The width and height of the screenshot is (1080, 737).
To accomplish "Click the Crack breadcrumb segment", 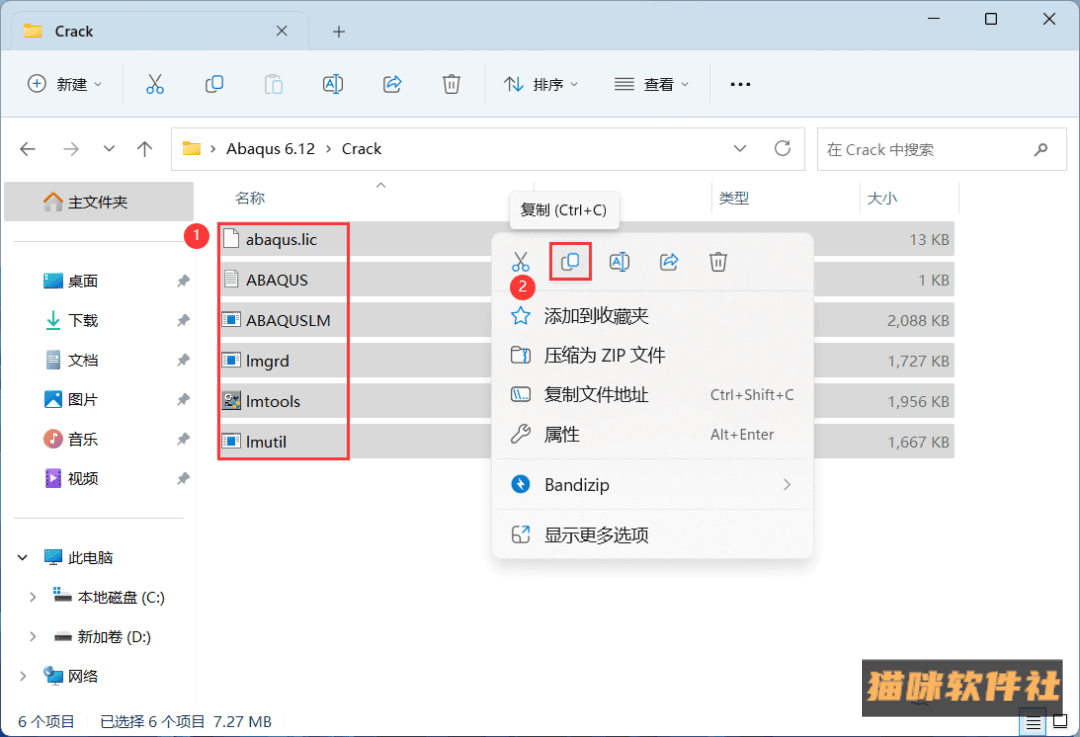I will point(362,149).
